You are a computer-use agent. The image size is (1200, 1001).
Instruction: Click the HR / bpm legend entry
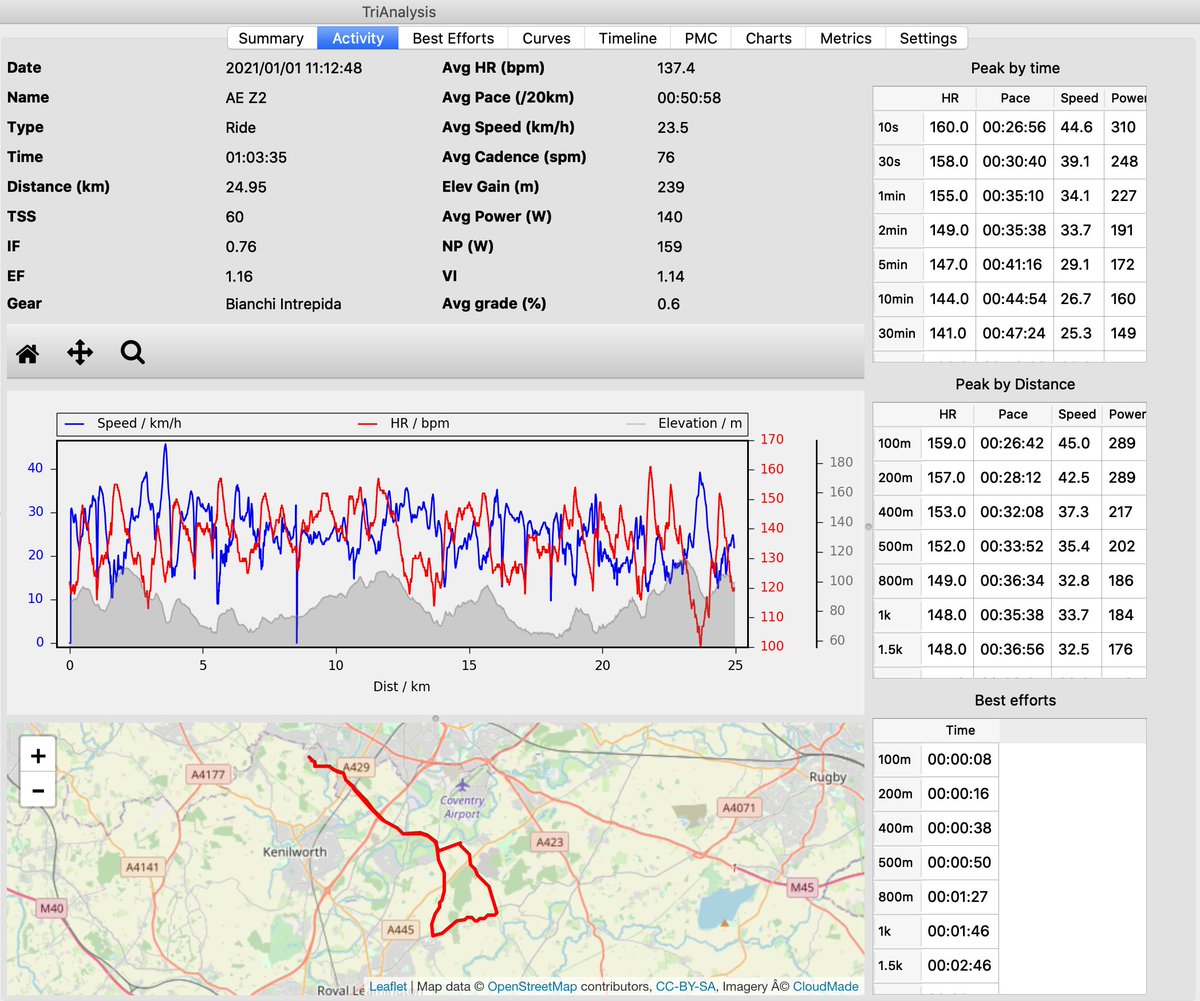pyautogui.click(x=404, y=423)
